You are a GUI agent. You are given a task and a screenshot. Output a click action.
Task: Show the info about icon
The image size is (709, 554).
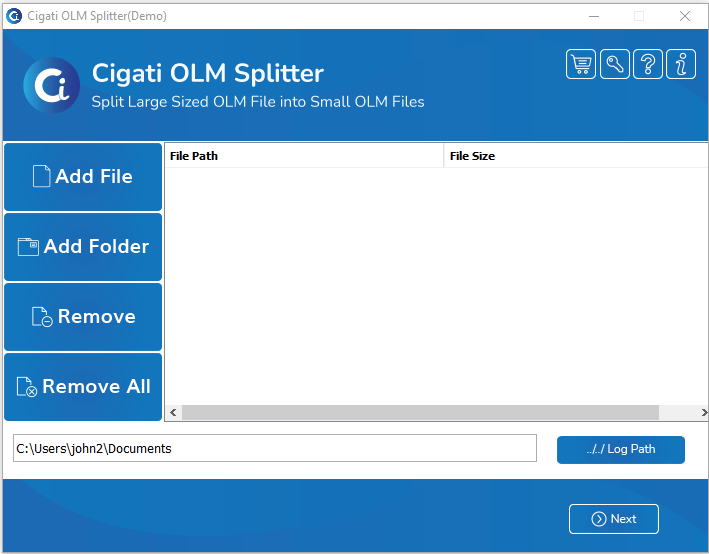click(x=681, y=64)
